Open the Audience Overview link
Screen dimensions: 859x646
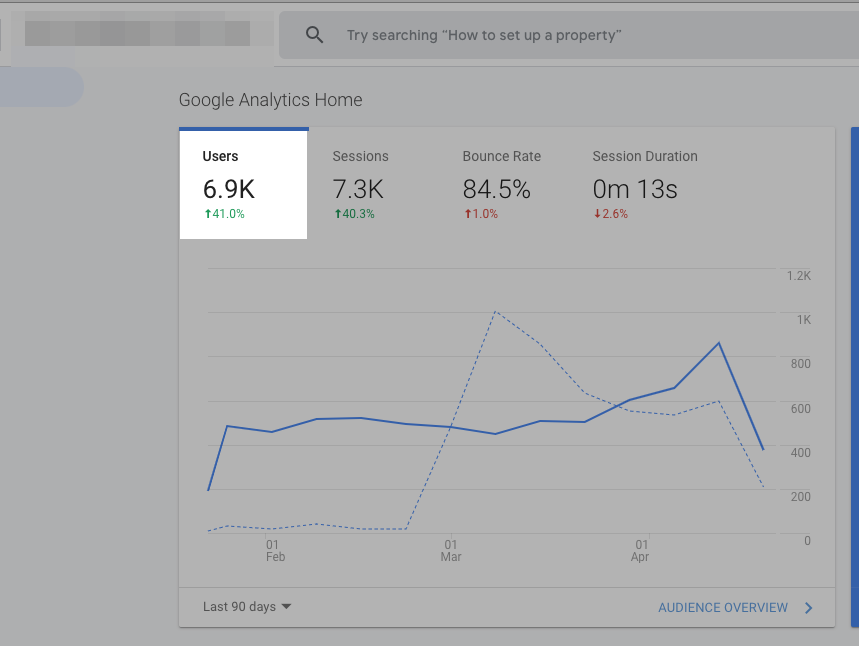coord(723,608)
